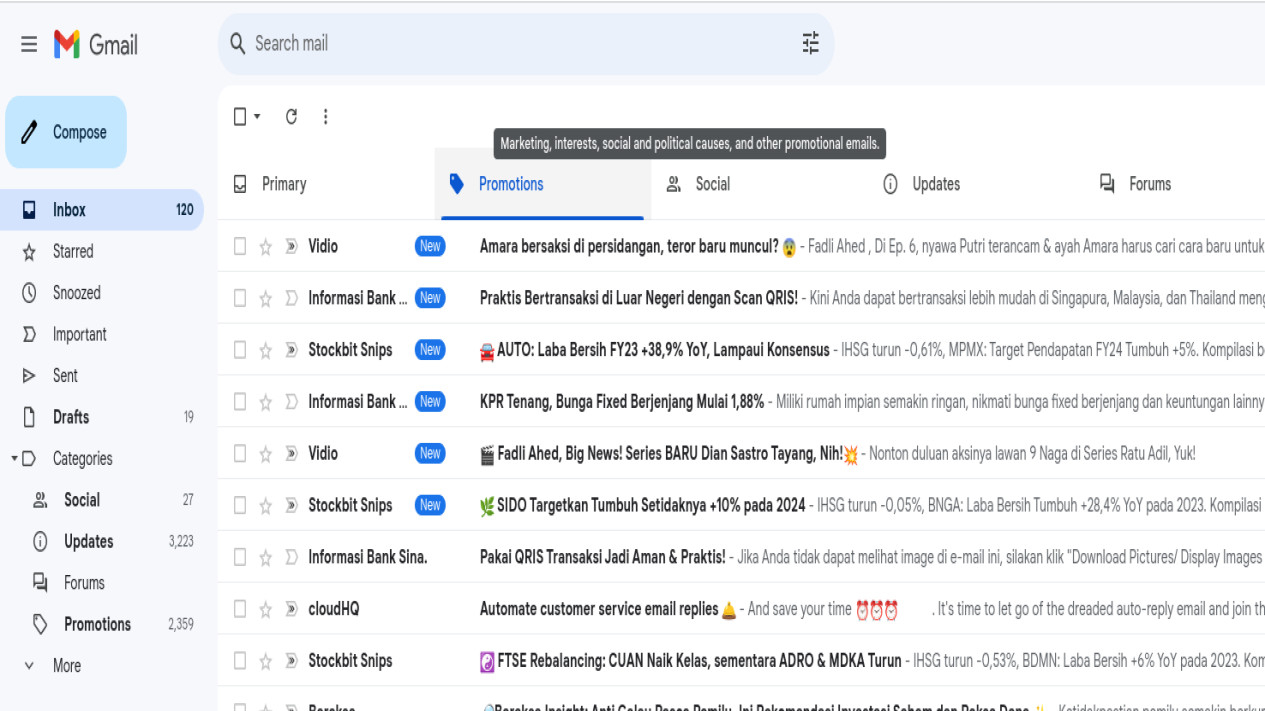Tick checkbox for AUTO Laba Bersih email
1265x711 pixels.
[240, 350]
